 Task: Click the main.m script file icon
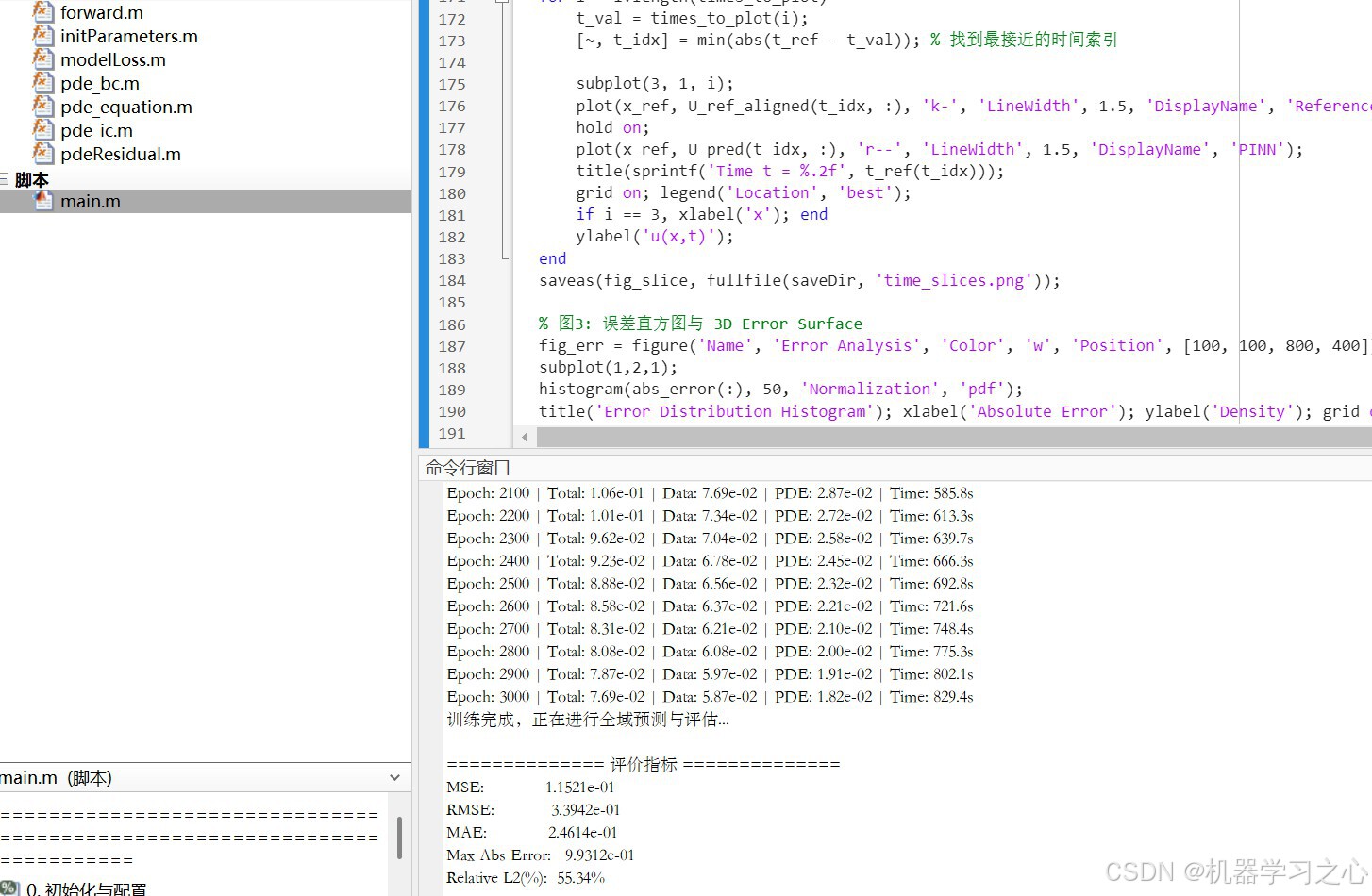coord(43,201)
